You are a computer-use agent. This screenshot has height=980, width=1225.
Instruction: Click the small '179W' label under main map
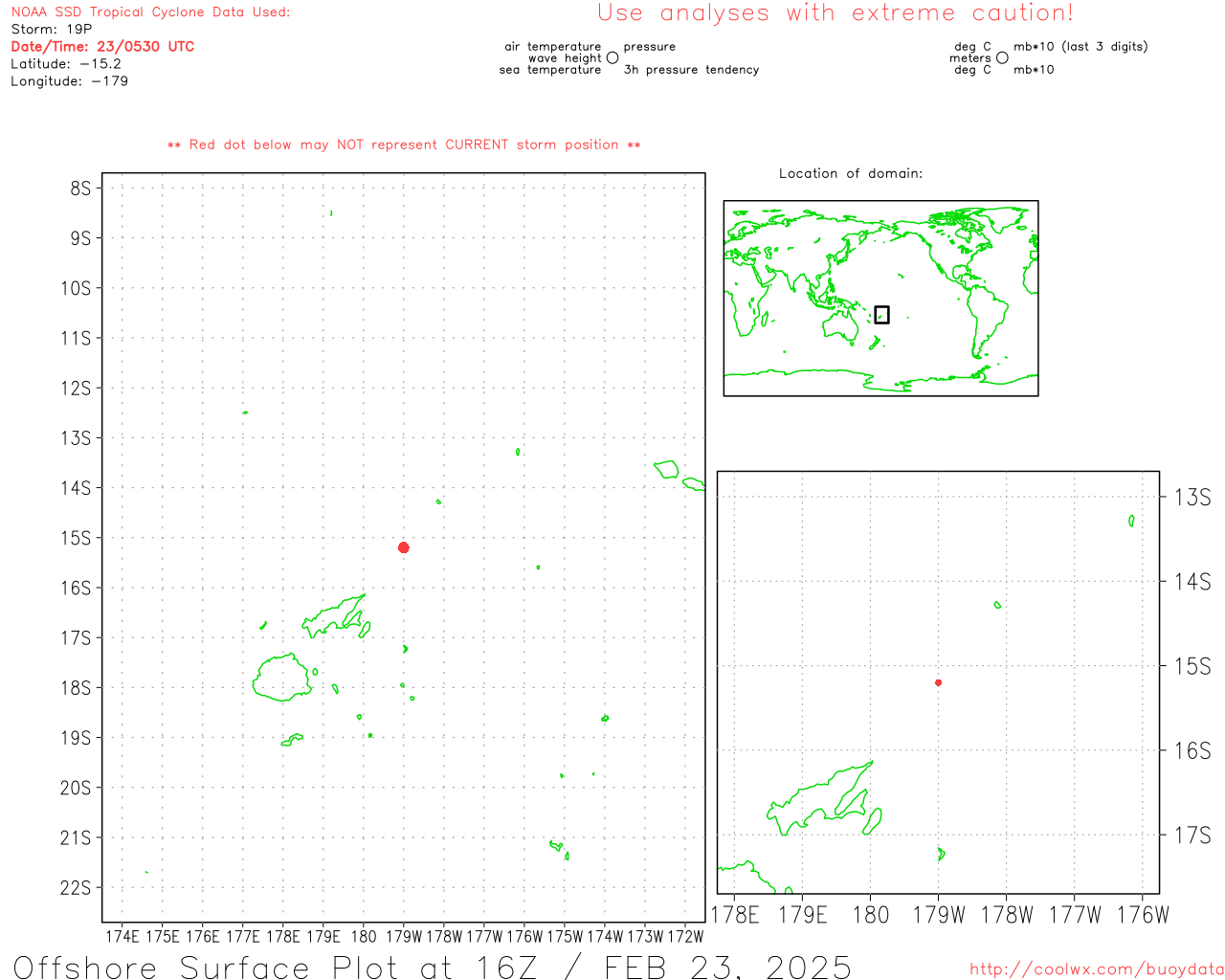(404, 937)
